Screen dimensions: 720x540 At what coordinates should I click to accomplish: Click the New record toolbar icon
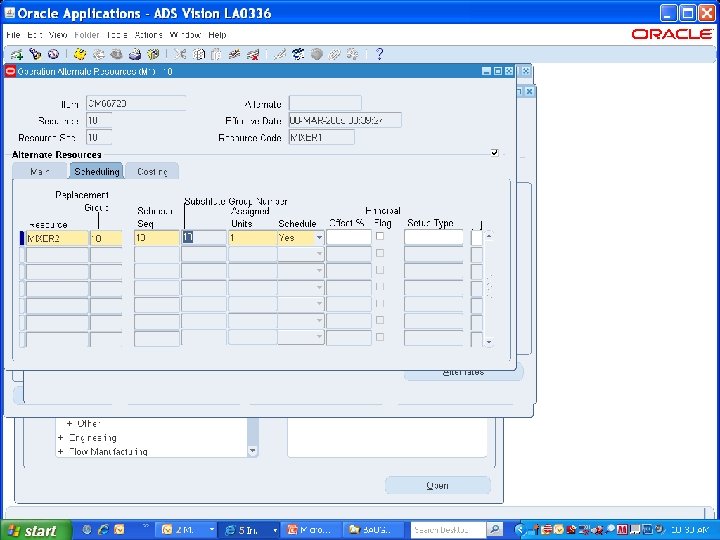pyautogui.click(x=17, y=55)
